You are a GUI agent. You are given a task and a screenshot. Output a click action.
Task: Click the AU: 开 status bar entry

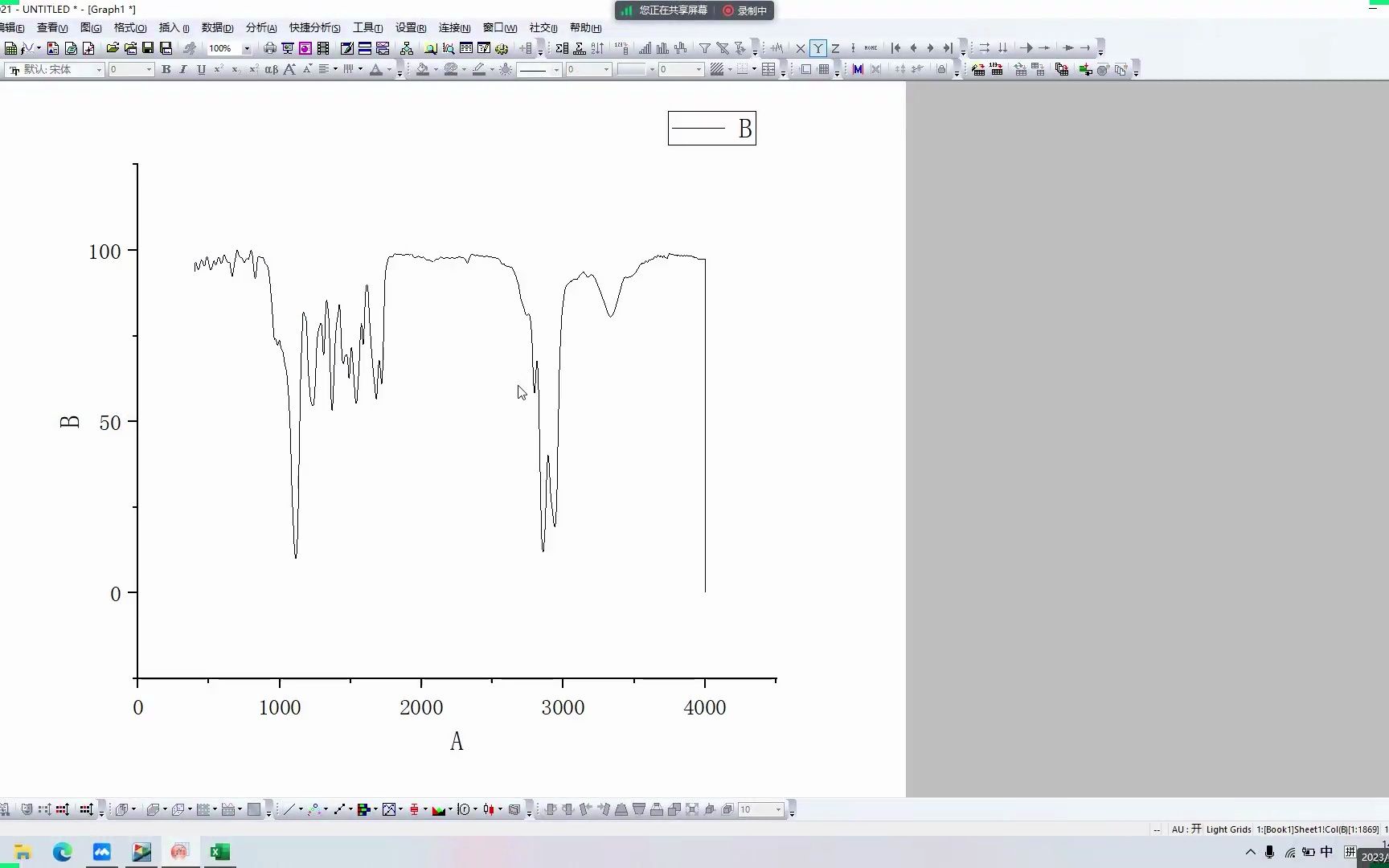coord(1186,829)
